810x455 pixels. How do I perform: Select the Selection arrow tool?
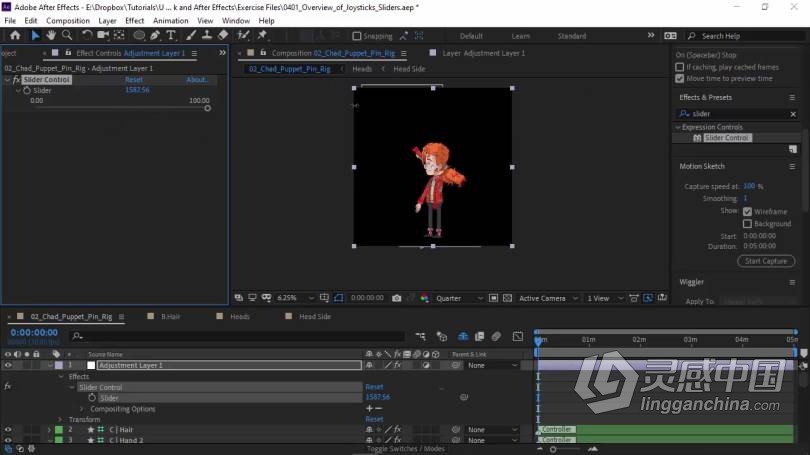[35, 35]
